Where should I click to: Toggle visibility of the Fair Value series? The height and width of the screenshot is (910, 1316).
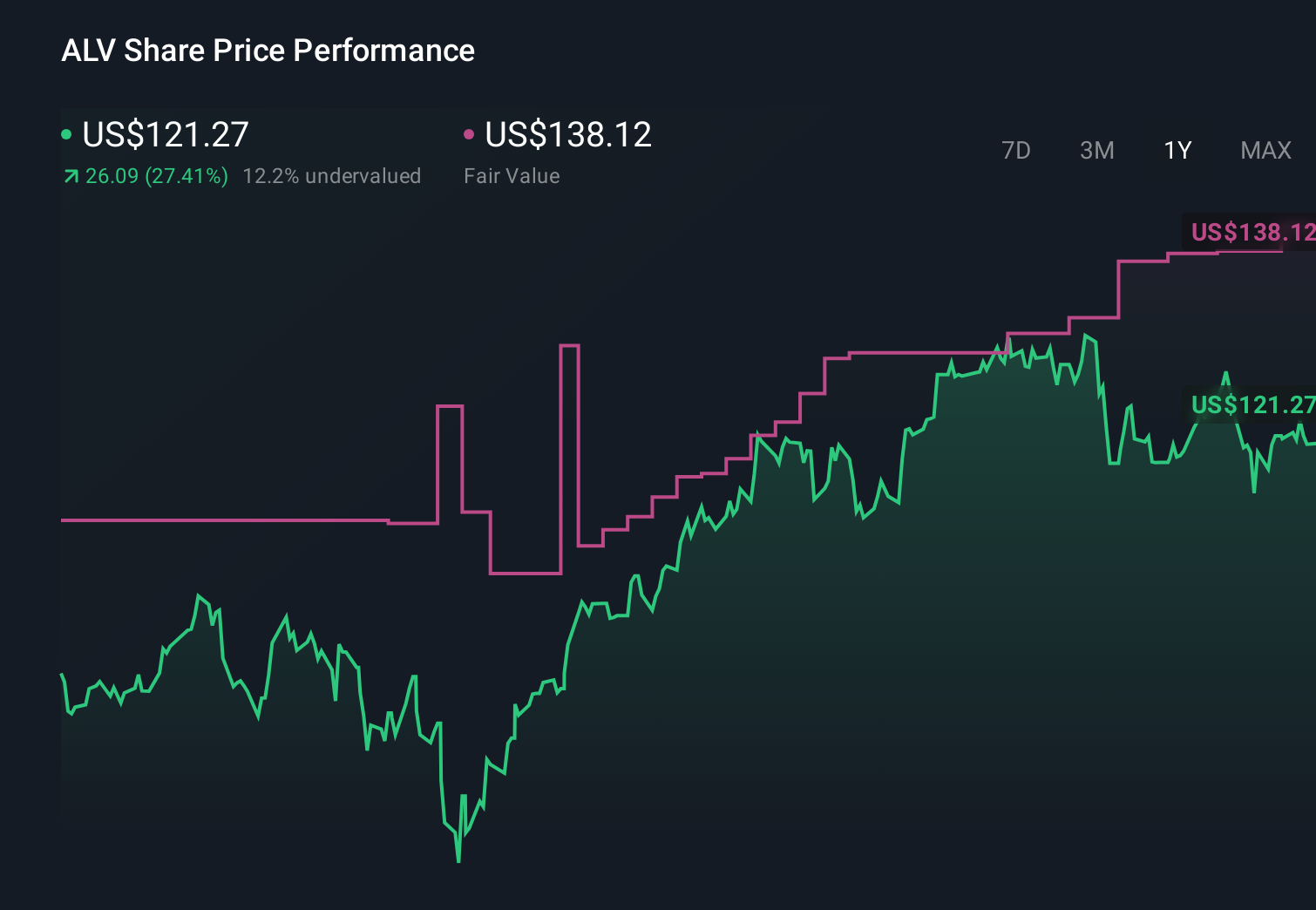tap(566, 134)
